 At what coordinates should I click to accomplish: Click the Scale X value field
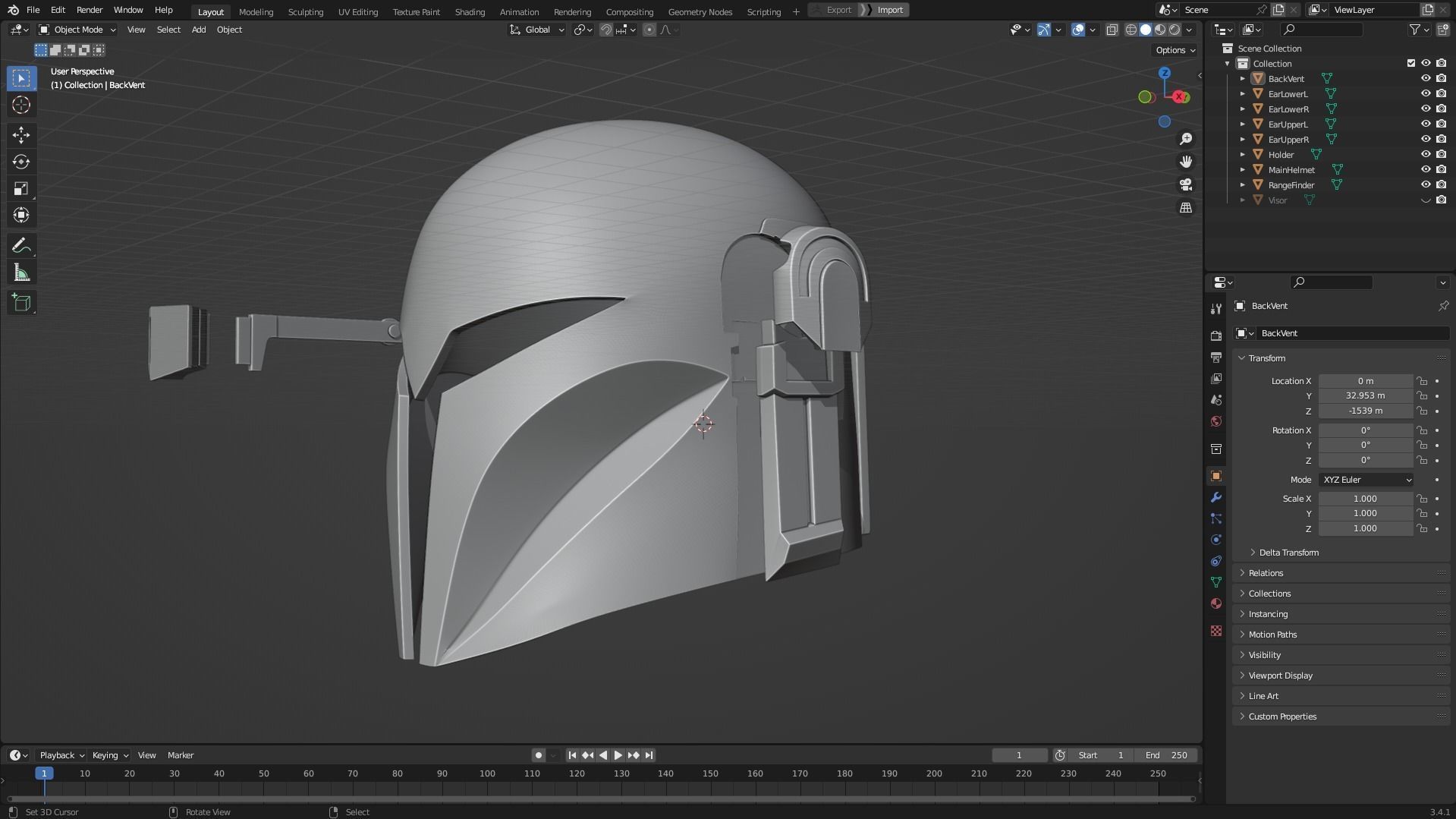[1365, 499]
